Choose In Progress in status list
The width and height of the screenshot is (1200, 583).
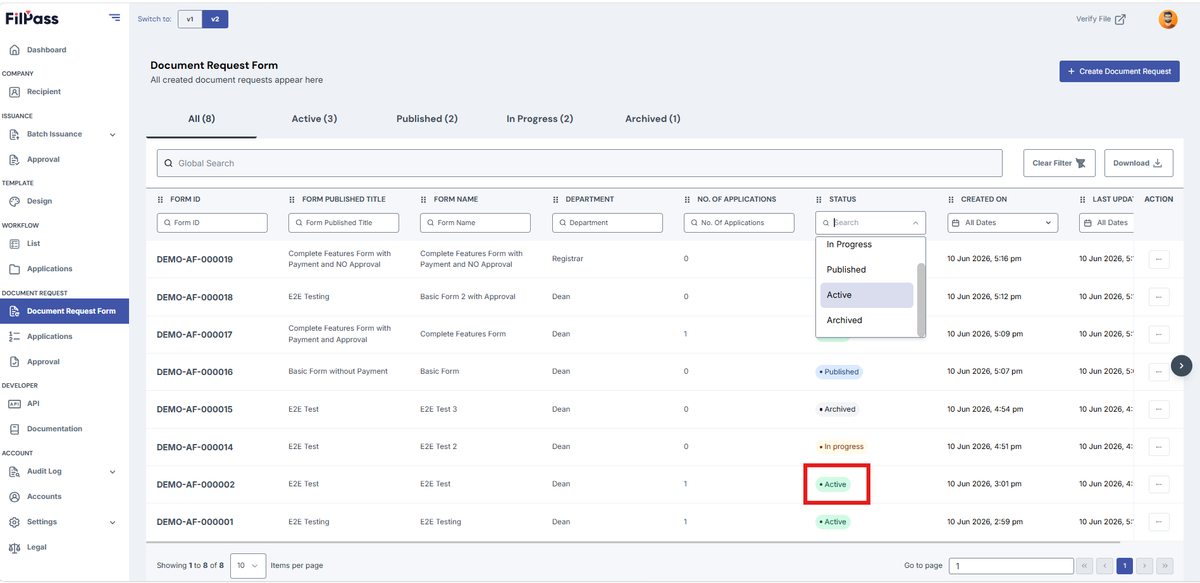[x=867, y=245]
